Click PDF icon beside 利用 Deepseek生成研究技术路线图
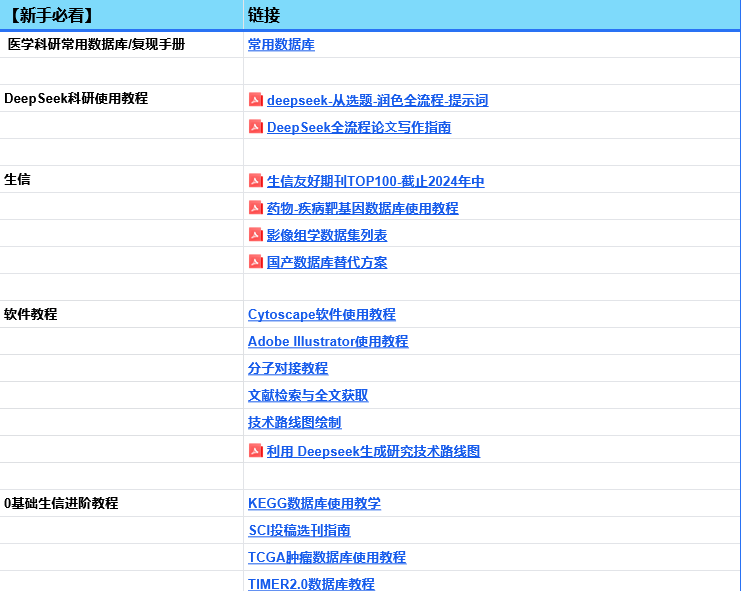Screen dimensions: 741x591 256,450
